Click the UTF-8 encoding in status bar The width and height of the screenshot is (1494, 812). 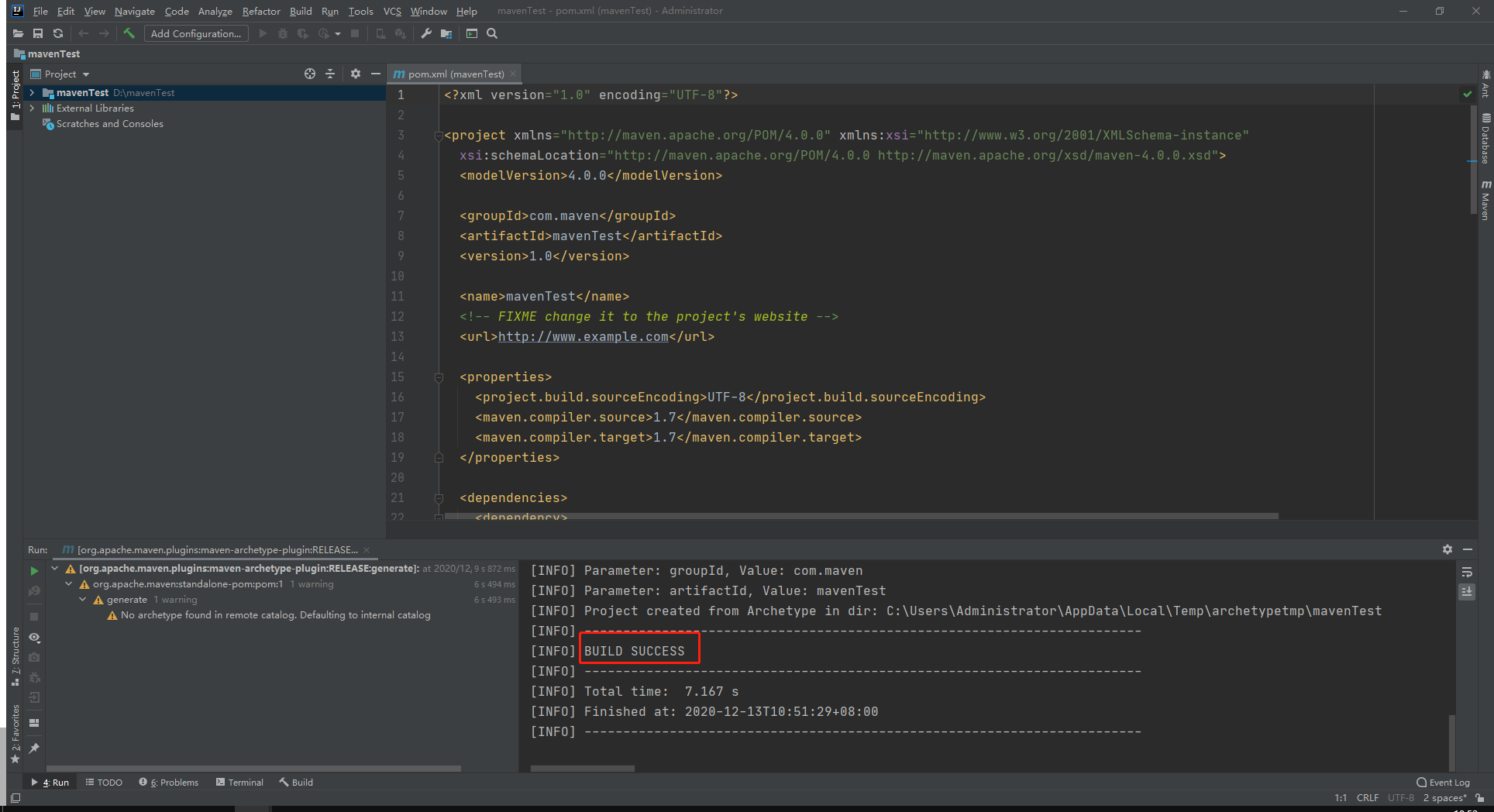click(1400, 798)
